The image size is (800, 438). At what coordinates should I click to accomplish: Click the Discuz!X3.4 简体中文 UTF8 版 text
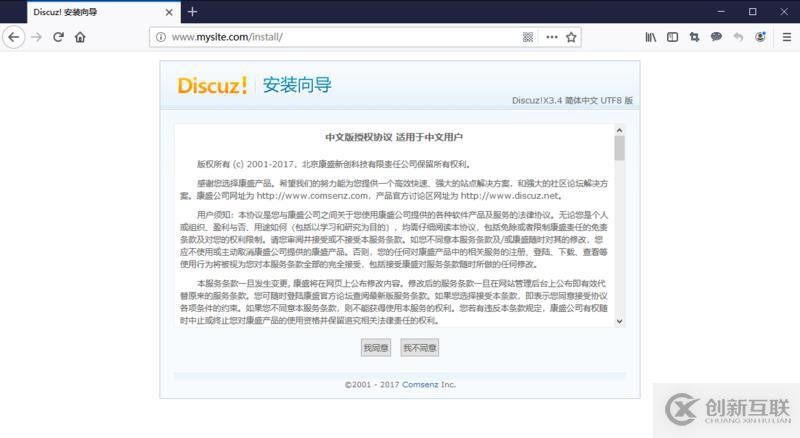[x=572, y=101]
